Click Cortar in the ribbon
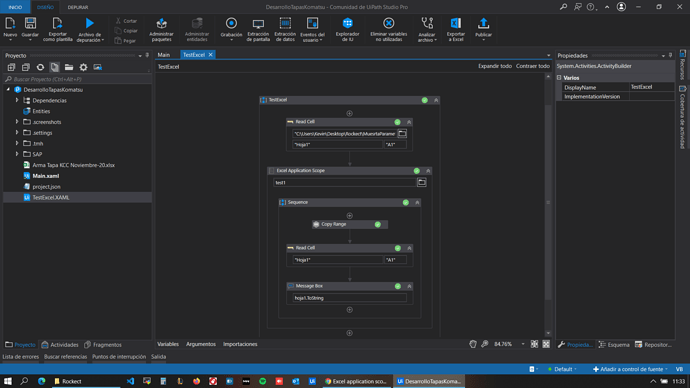The width and height of the screenshot is (690, 388). (126, 21)
